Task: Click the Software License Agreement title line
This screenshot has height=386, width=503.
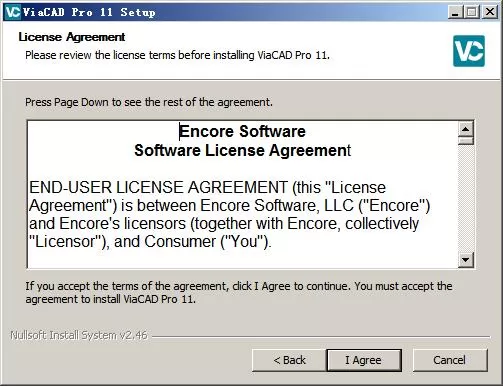Action: [x=242, y=150]
